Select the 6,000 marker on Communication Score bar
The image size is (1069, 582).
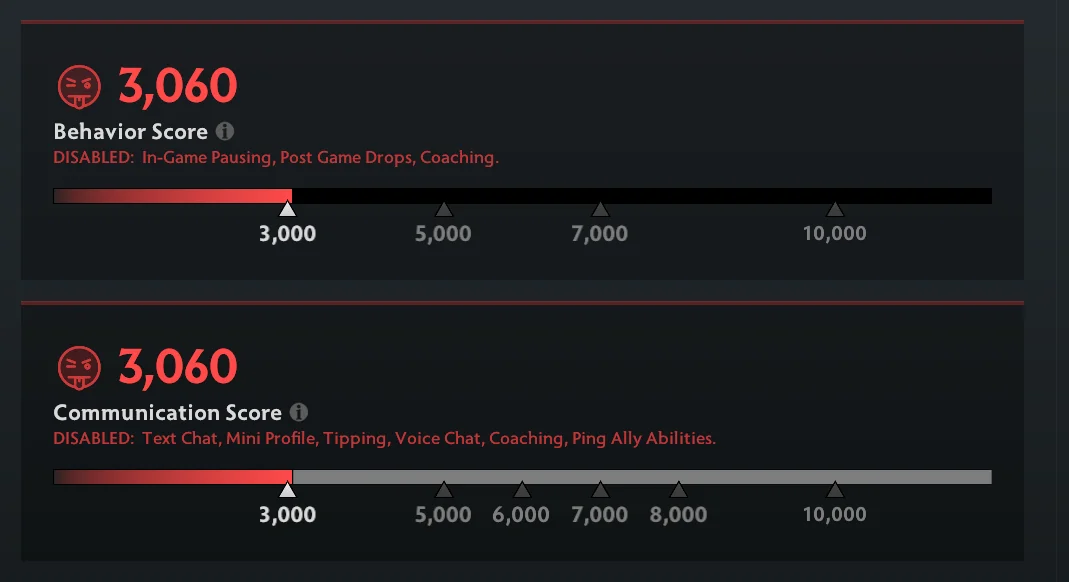coord(522,490)
